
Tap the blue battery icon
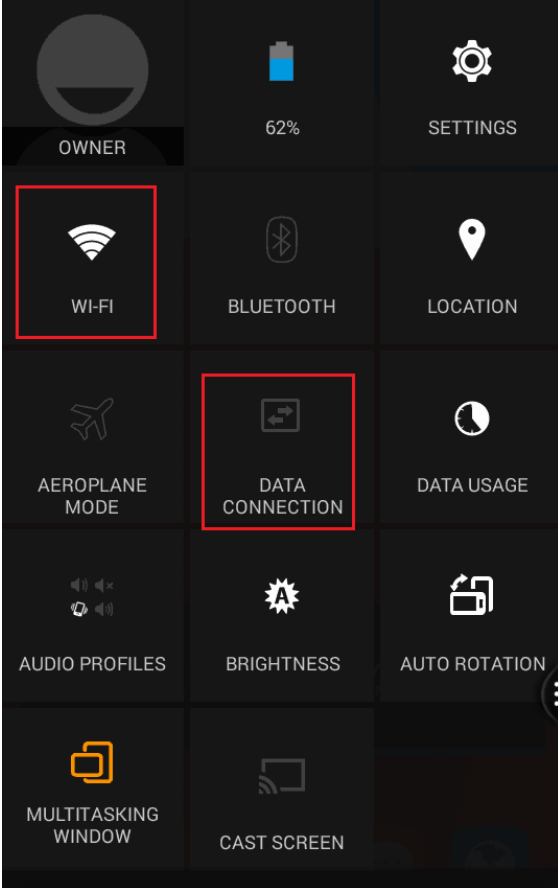(x=282, y=61)
